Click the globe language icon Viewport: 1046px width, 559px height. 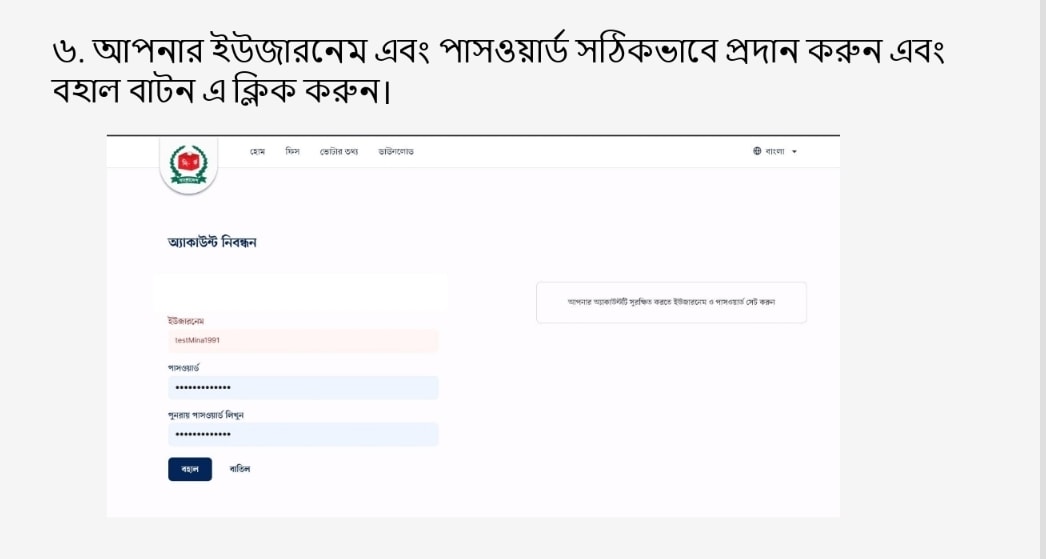[x=757, y=152]
